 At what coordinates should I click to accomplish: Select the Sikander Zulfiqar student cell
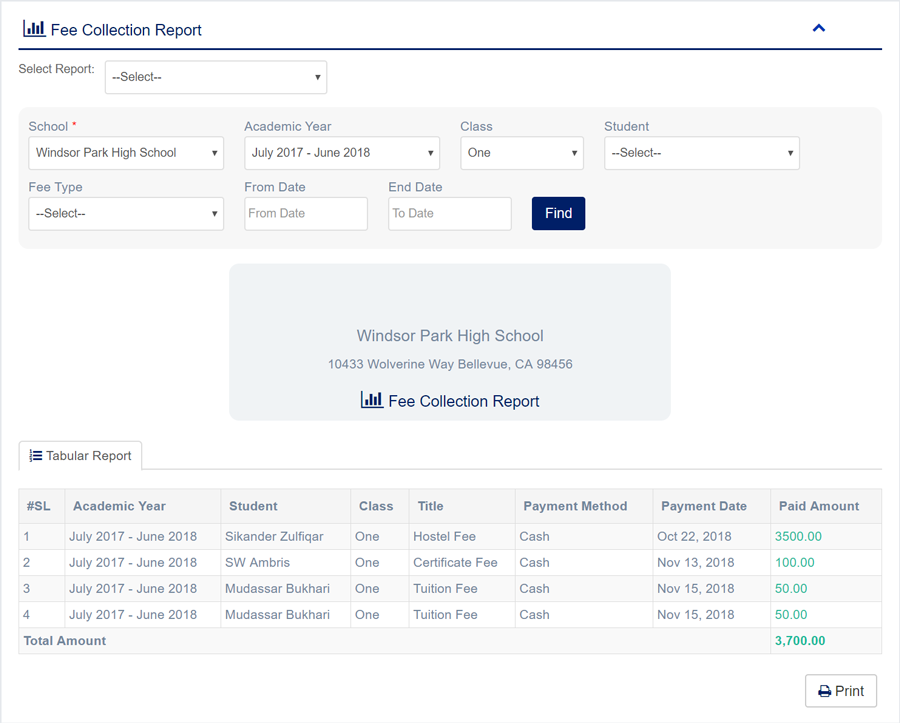coord(274,536)
